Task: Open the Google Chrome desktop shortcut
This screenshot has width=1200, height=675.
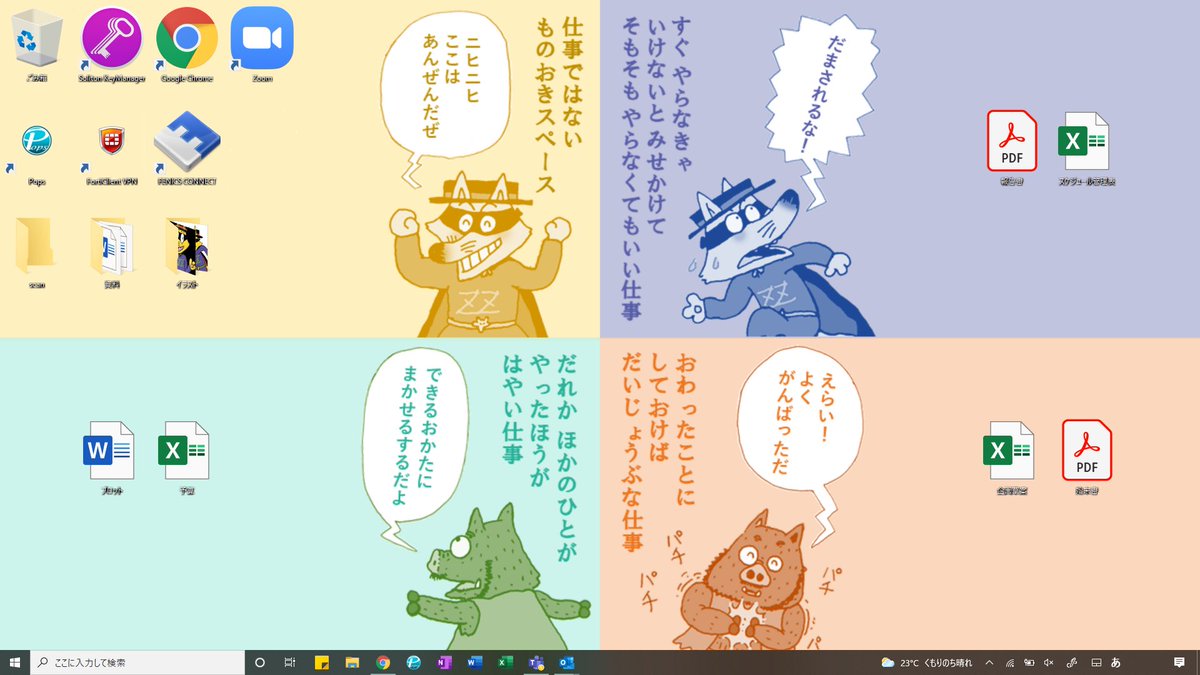Action: coord(187,45)
